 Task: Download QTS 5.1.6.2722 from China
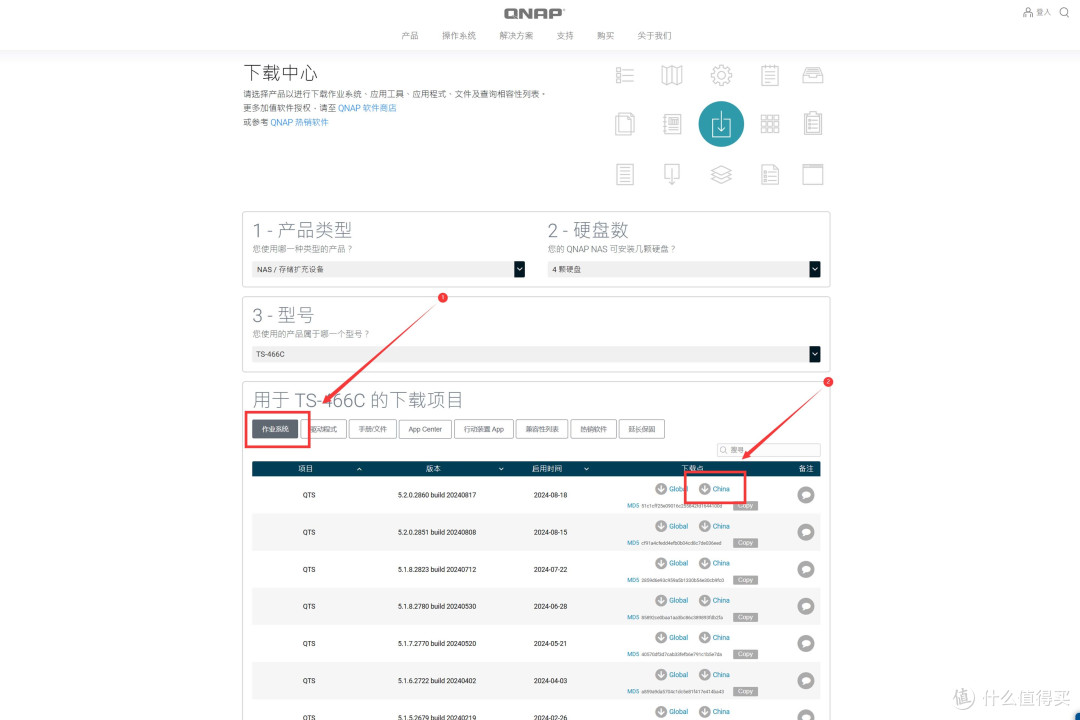[x=714, y=675]
